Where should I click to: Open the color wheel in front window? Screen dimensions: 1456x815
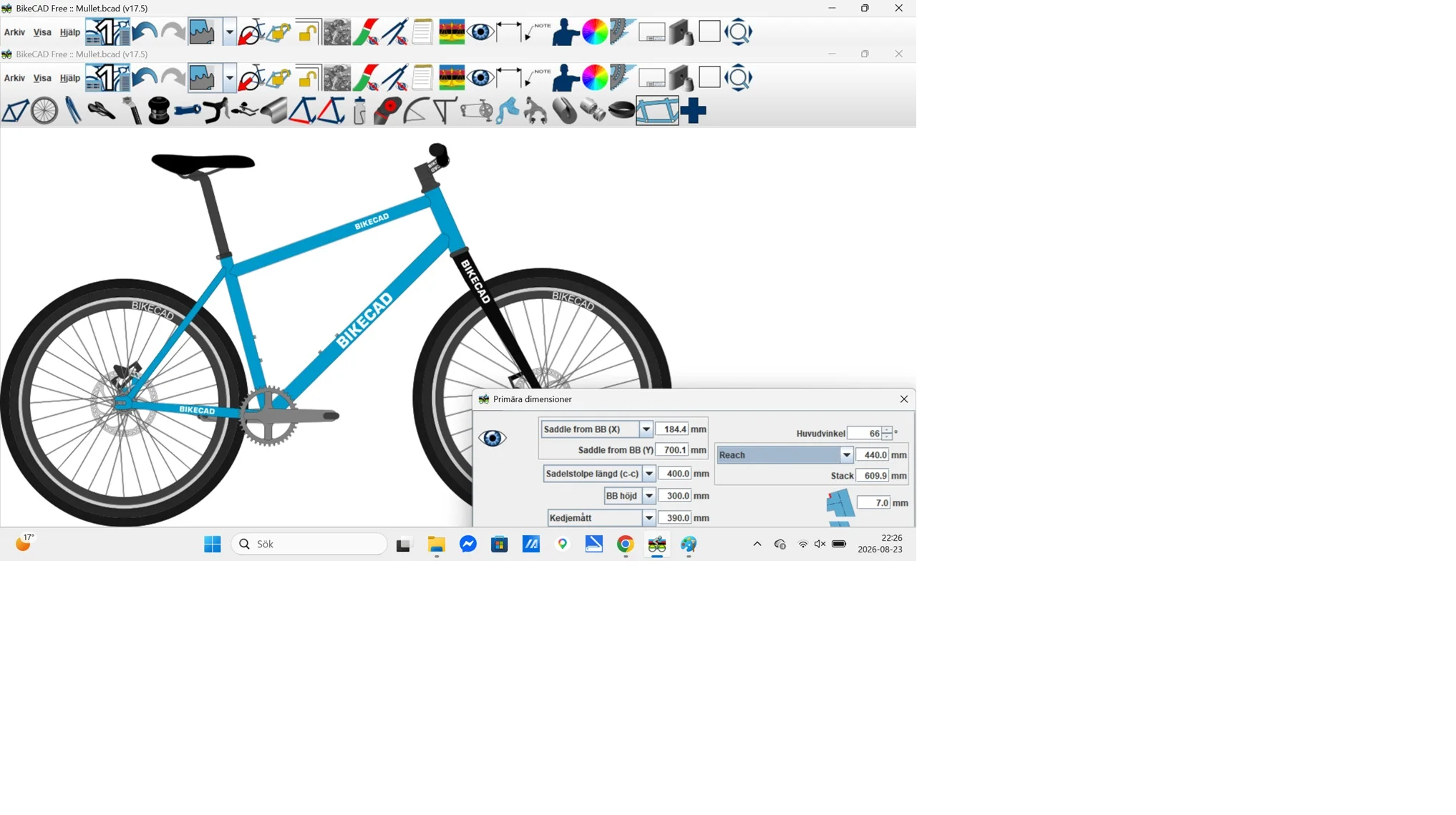[x=594, y=78]
